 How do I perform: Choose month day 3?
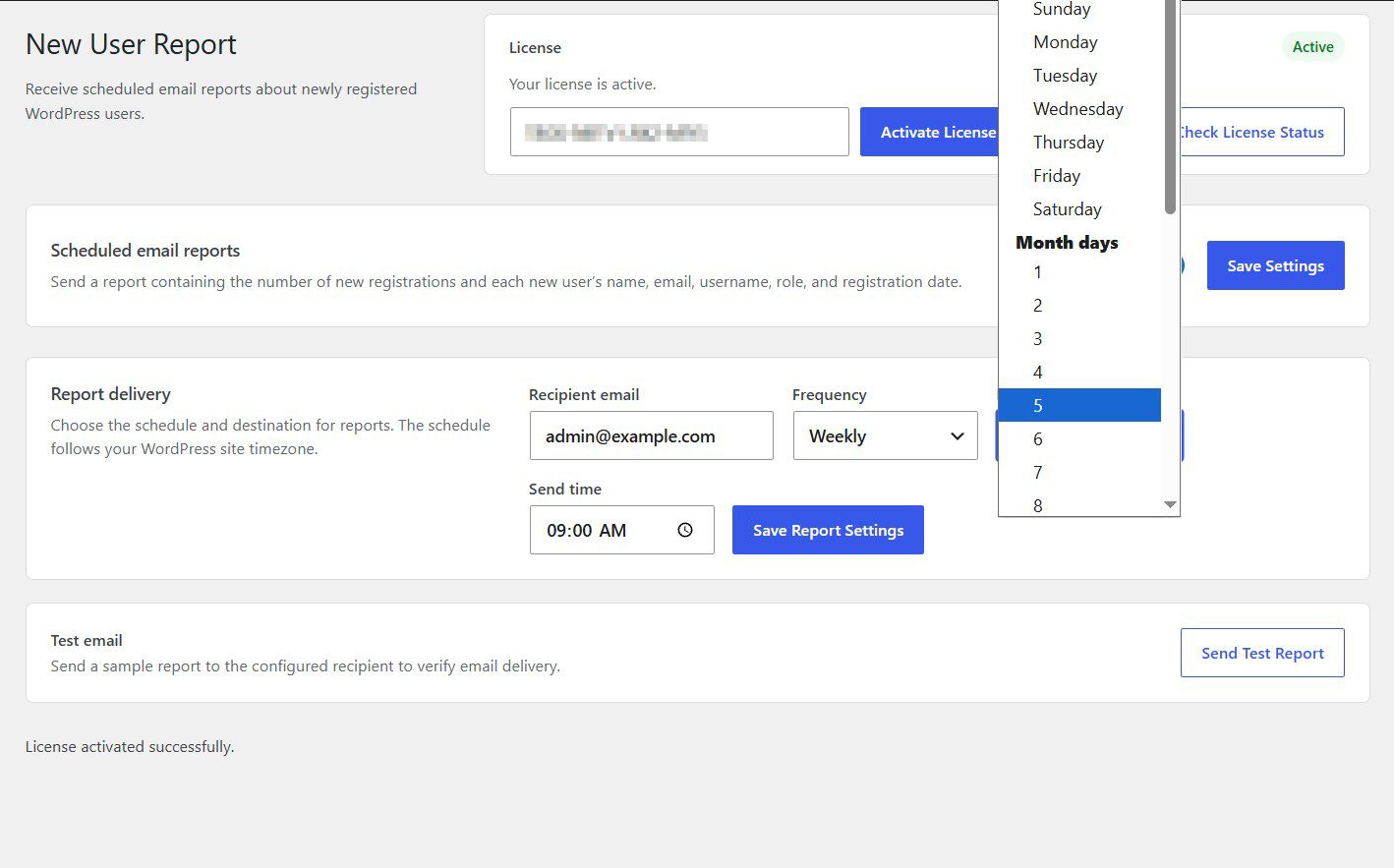pyautogui.click(x=1079, y=339)
